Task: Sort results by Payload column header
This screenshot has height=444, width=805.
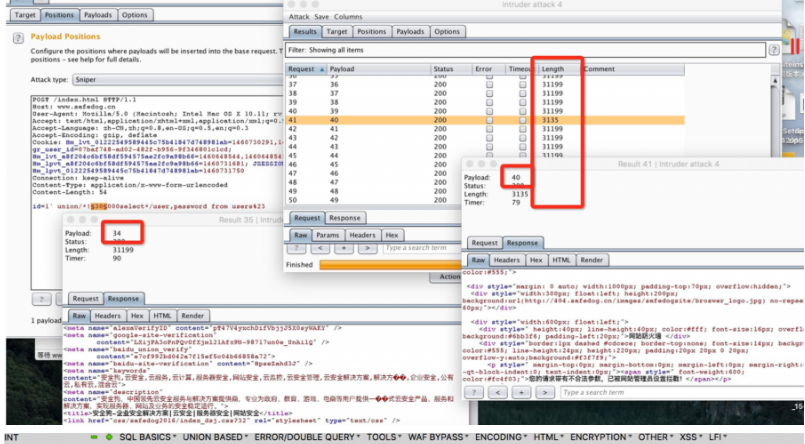Action: pyautogui.click(x=379, y=69)
